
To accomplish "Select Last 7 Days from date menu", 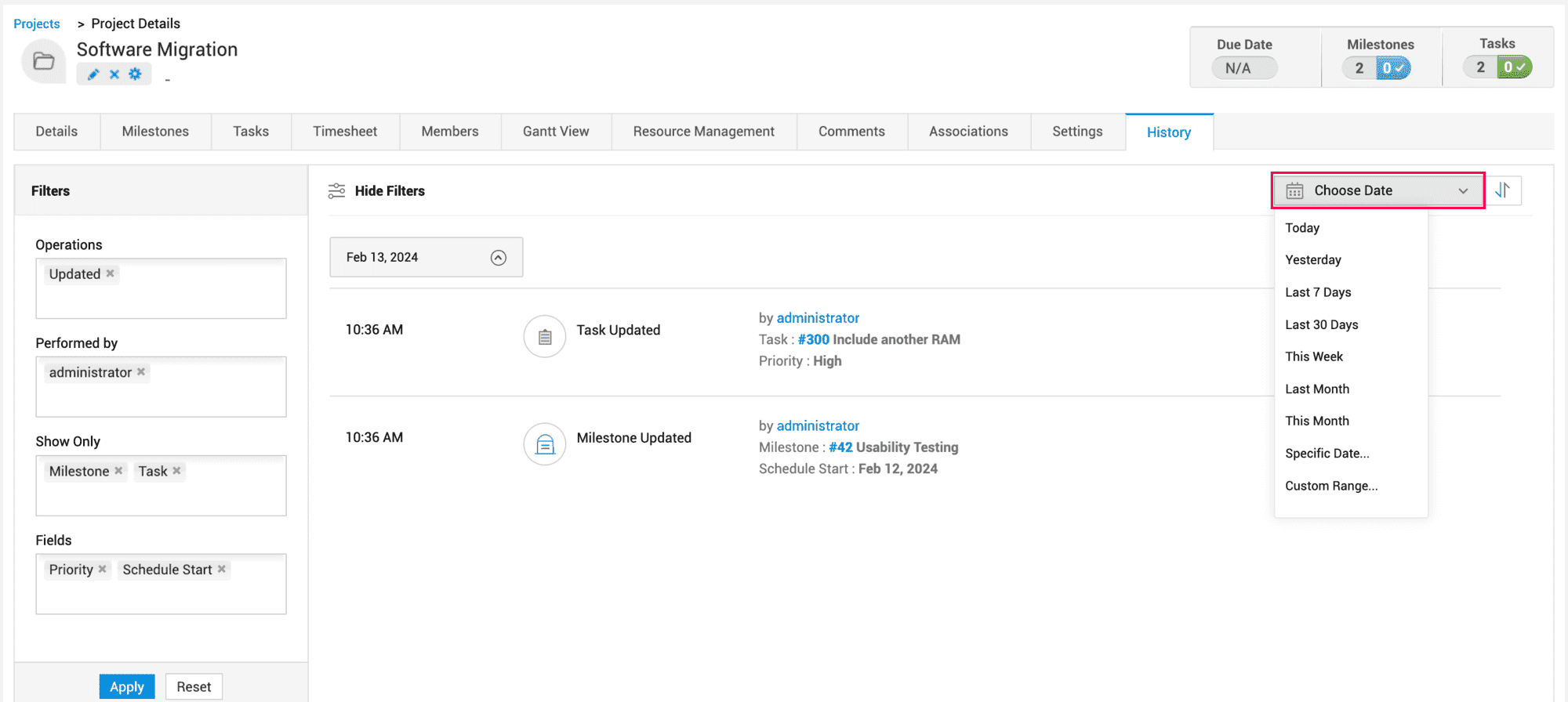I will pos(1318,292).
